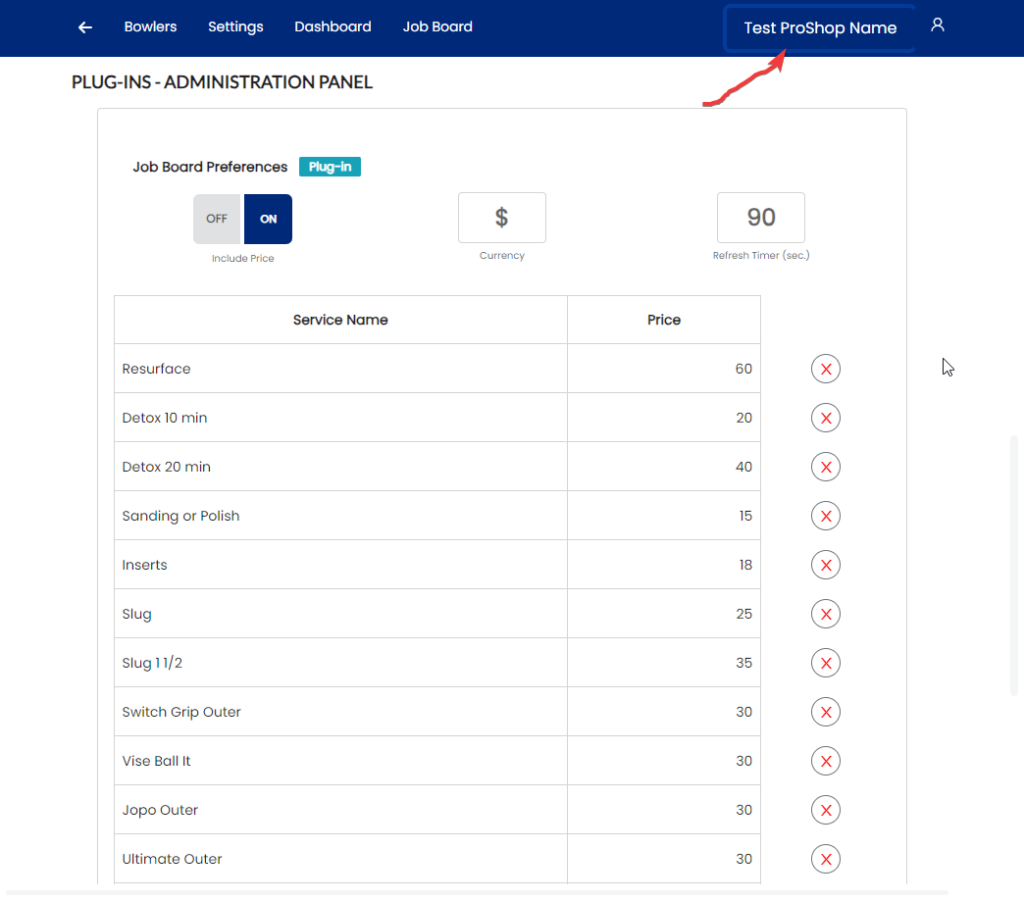
Task: Delete the Detox 20 min service
Action: pos(825,466)
